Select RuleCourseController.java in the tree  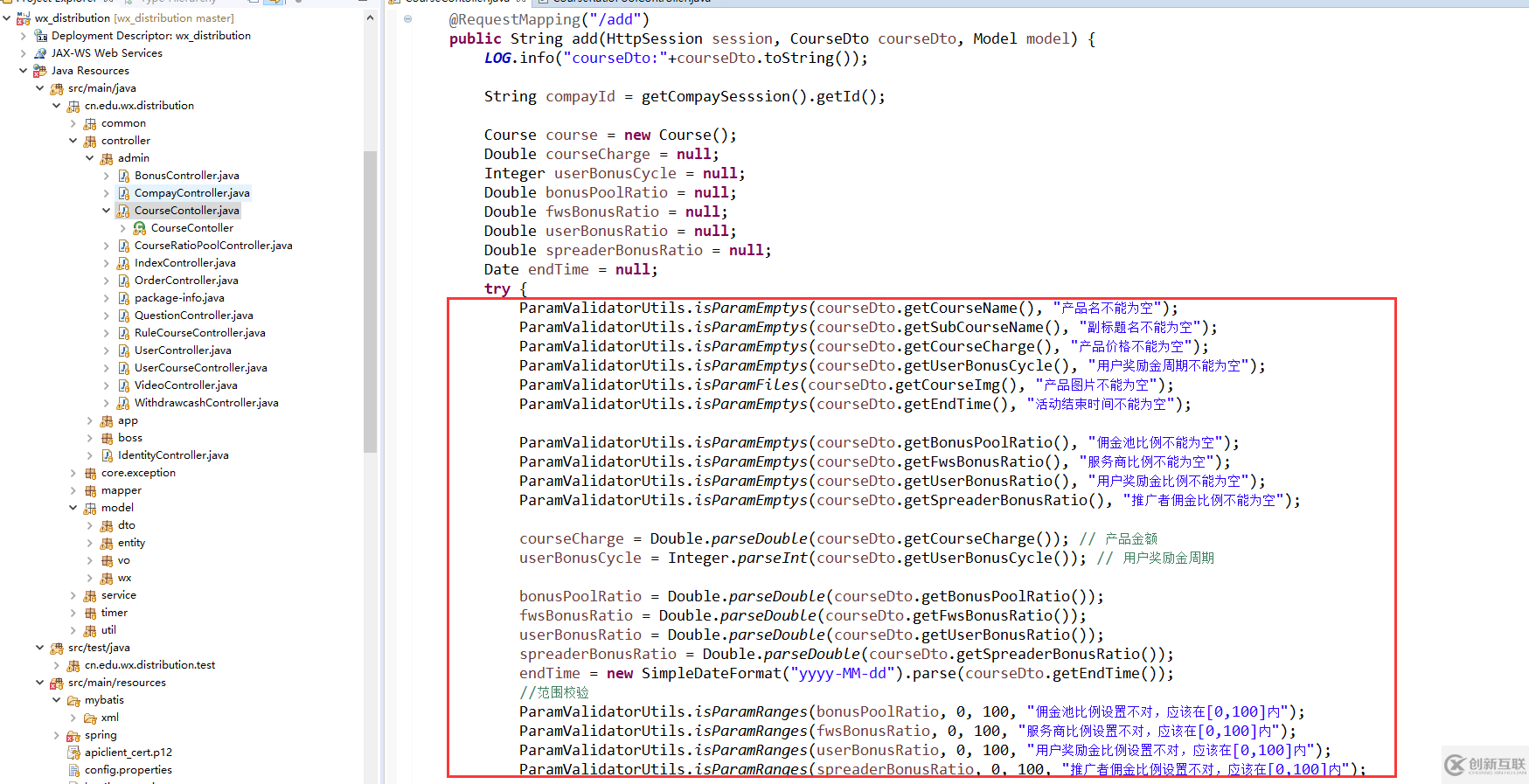tap(200, 333)
